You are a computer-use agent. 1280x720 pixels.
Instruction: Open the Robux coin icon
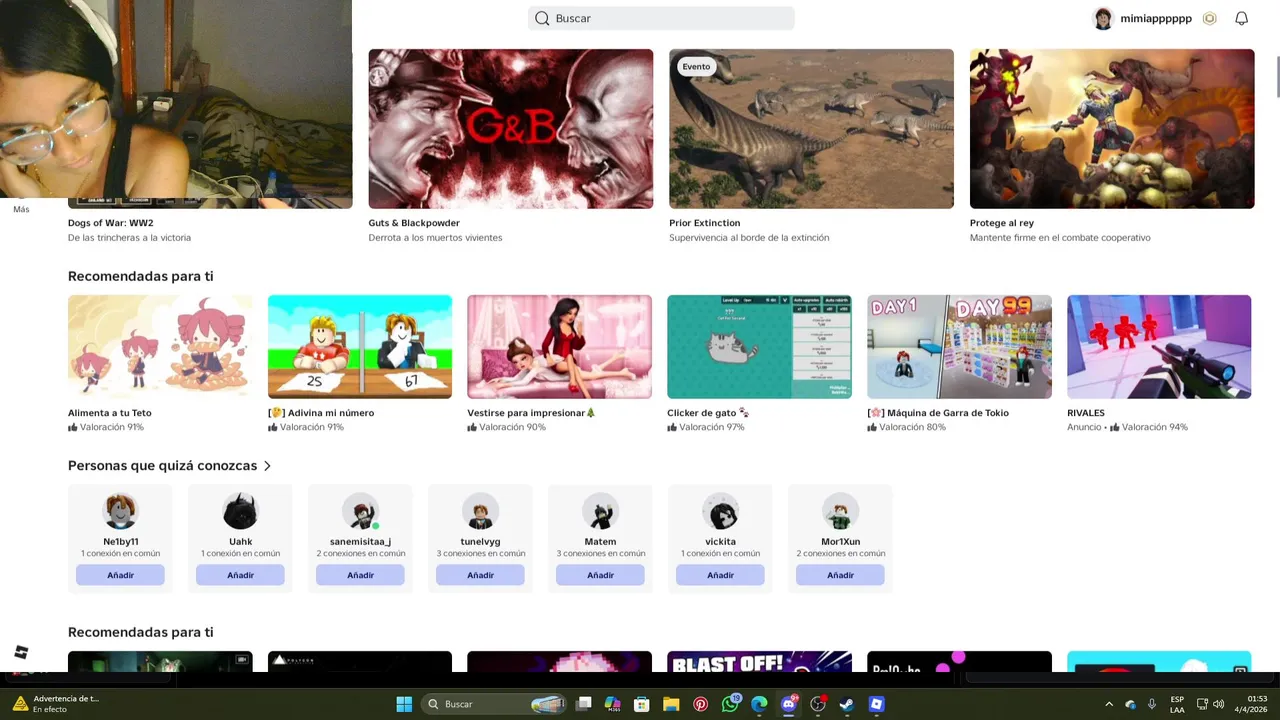click(1209, 18)
